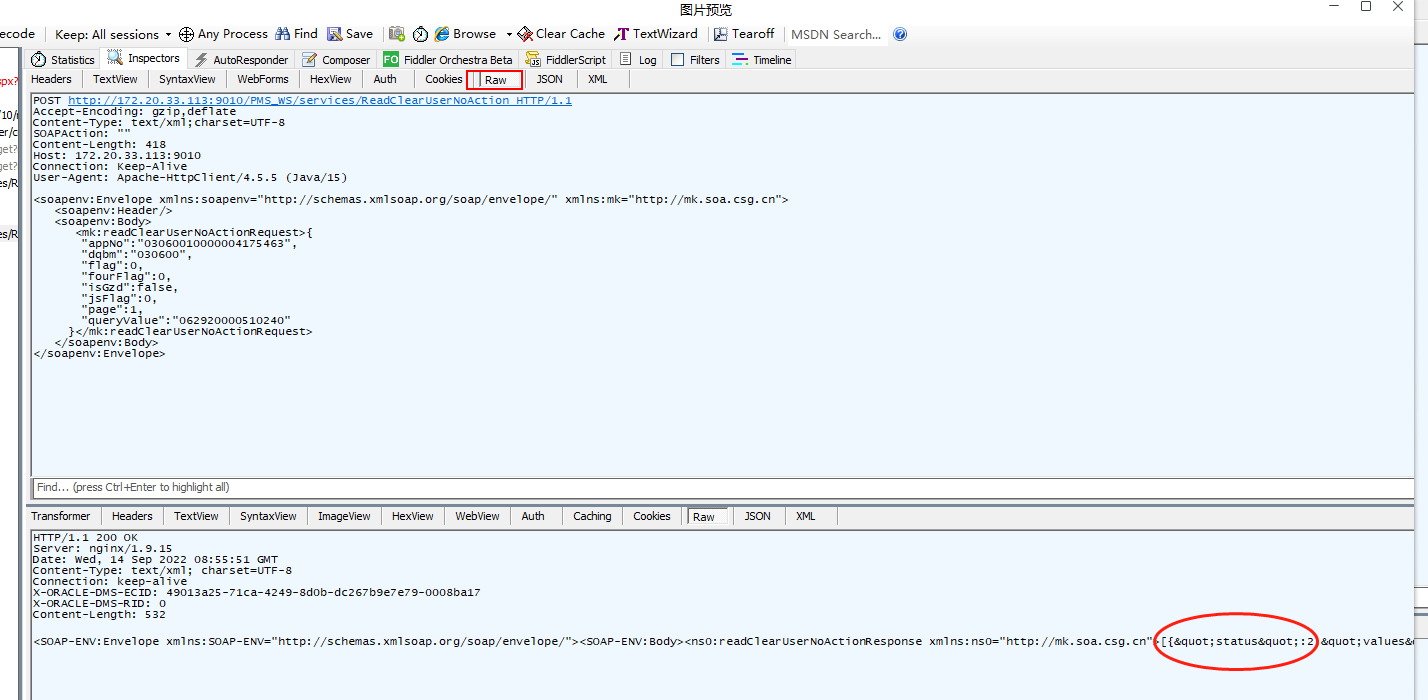
Task: Select response inspector JSON tab
Action: (758, 516)
